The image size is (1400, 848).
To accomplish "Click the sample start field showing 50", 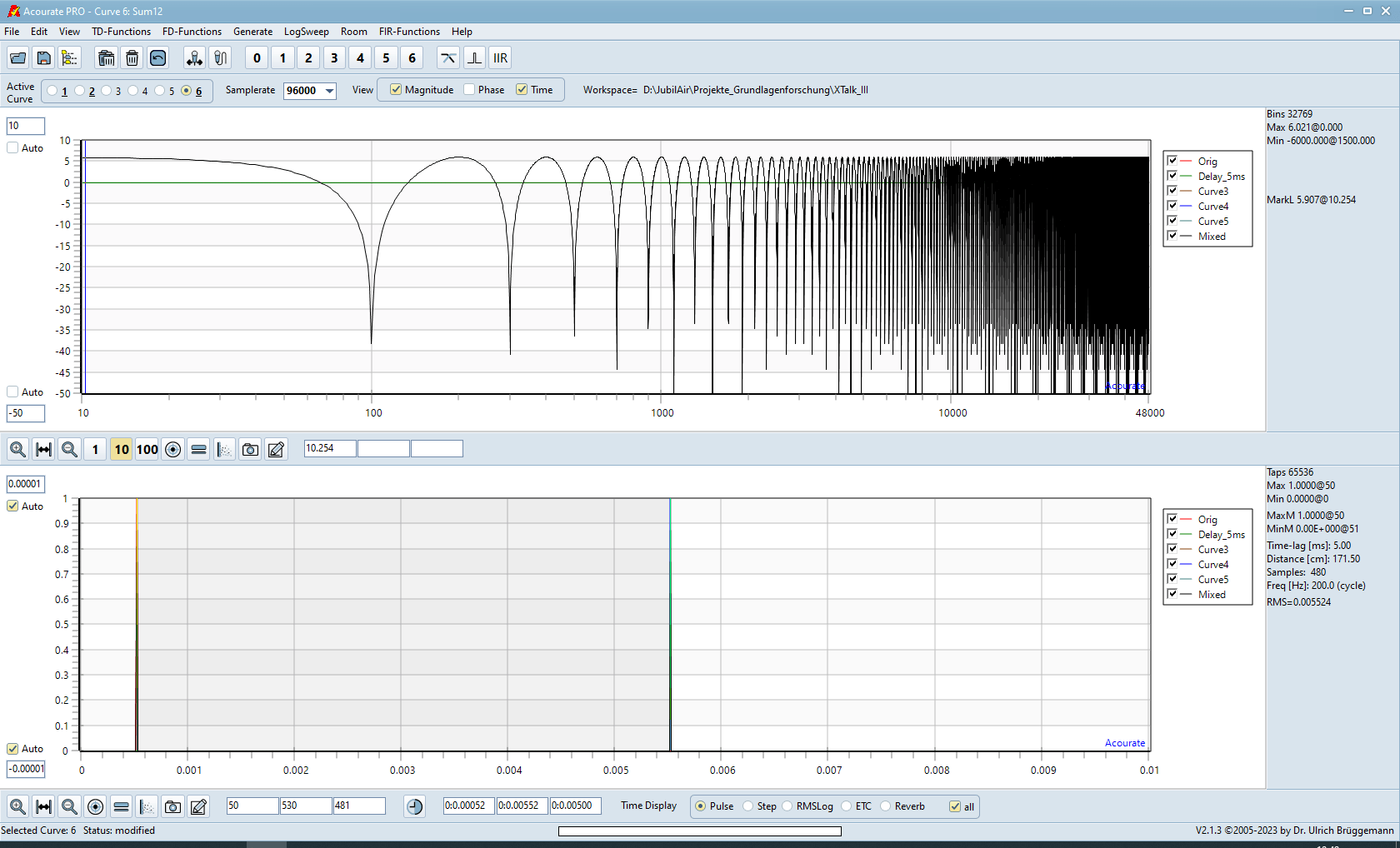I will pos(252,806).
